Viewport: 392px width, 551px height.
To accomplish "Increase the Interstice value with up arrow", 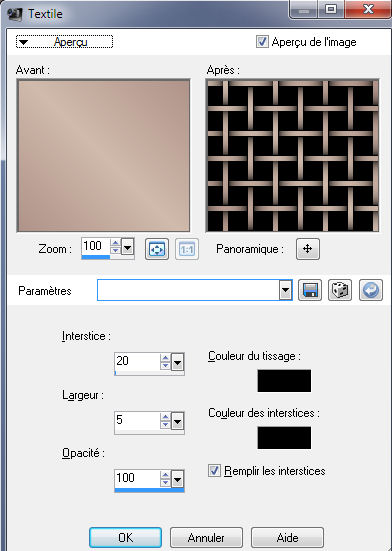I will point(165,358).
